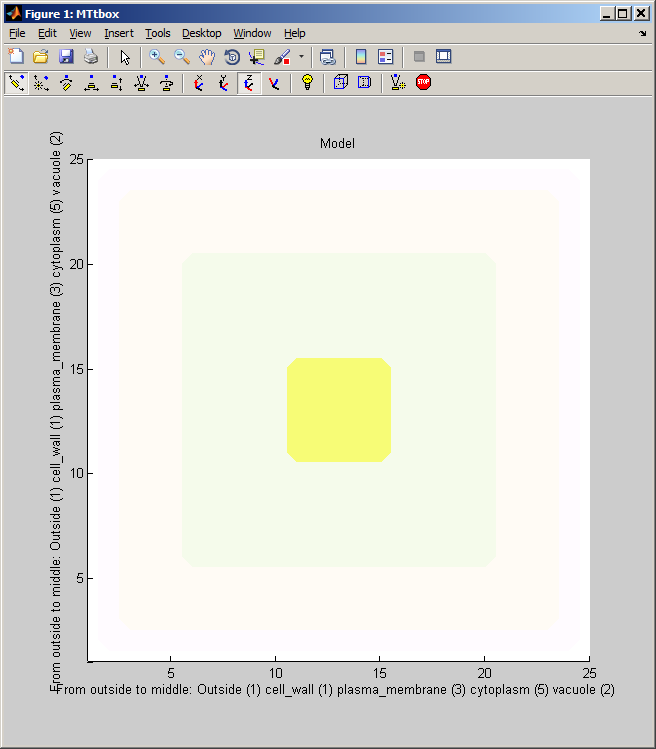Print the figure with the printer icon
Image resolution: width=656 pixels, height=749 pixels.
91,57
